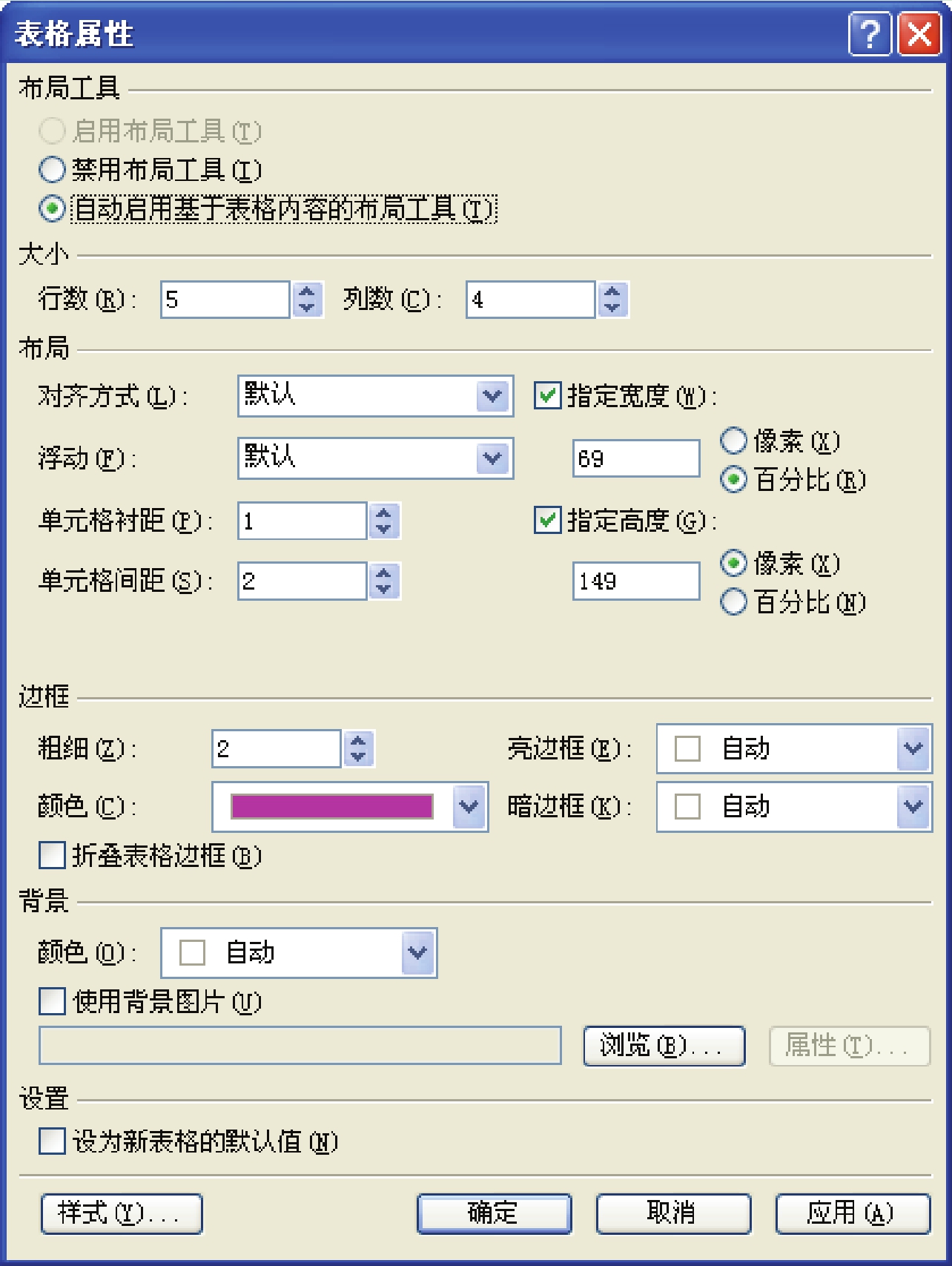Click the specified width value field
952x1266 pixels.
635,458
